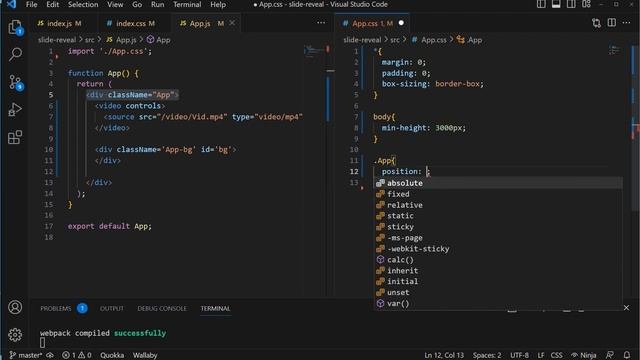Open Customize Layout icon in title bar
This screenshot has width=640, height=360.
pos(587,4)
